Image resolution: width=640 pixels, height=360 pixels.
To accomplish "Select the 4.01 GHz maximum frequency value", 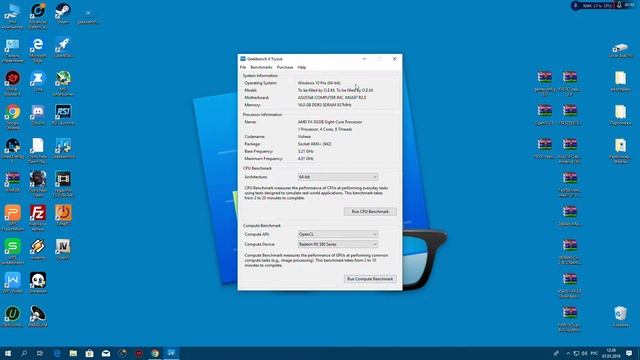I will click(305, 159).
